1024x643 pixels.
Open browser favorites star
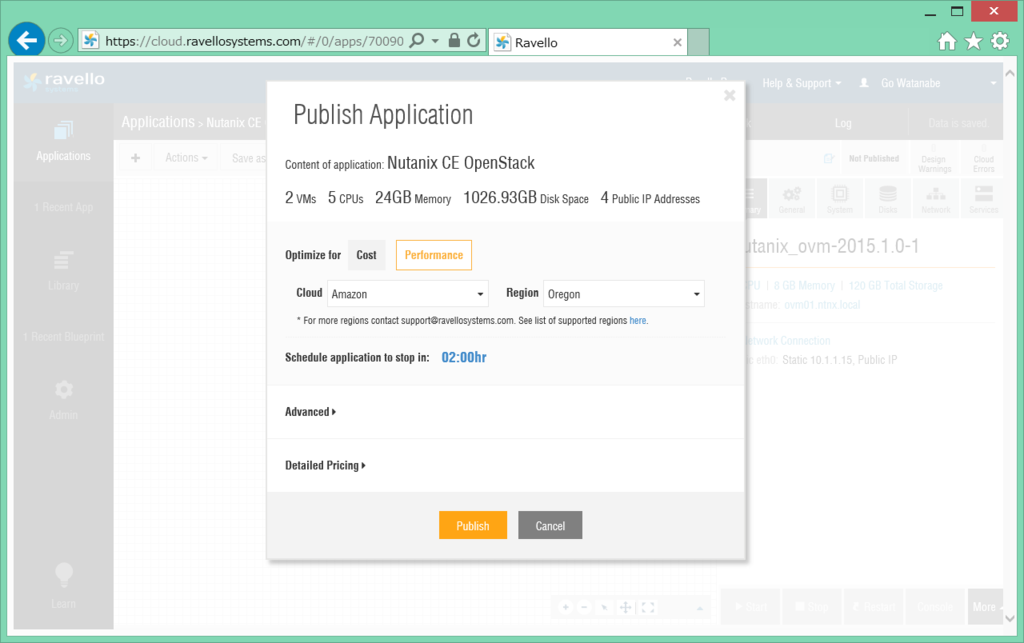coord(973,42)
